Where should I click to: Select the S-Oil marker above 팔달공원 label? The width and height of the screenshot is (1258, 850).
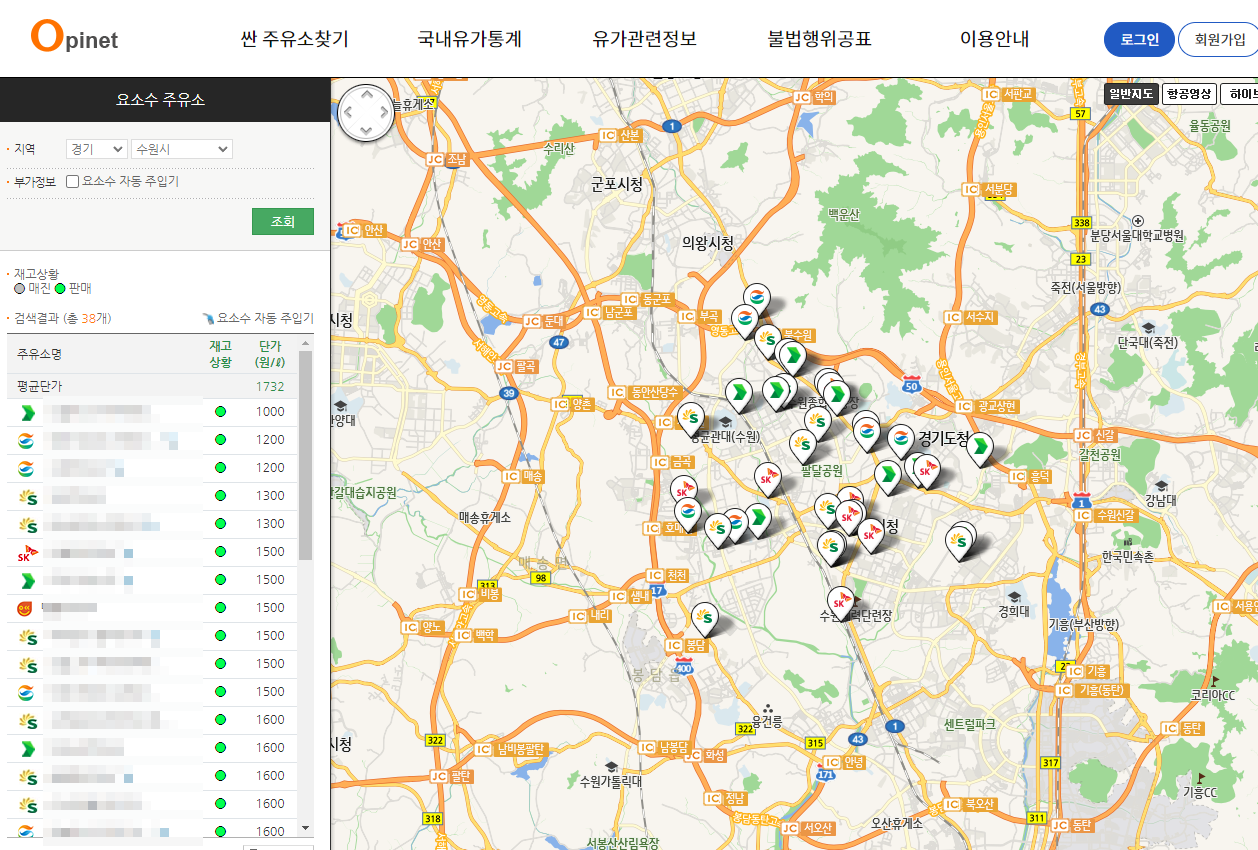point(803,445)
